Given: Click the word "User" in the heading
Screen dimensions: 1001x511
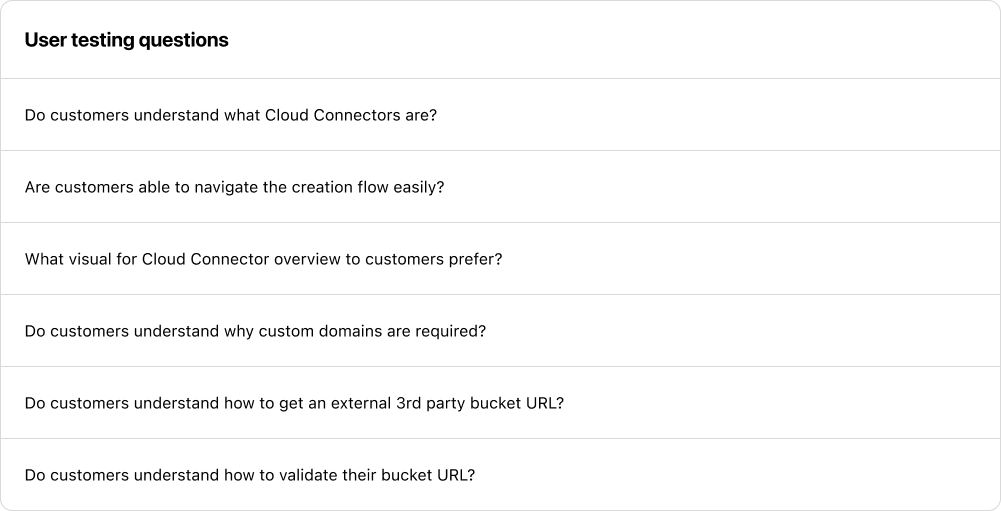Looking at the screenshot, I should pos(43,40).
